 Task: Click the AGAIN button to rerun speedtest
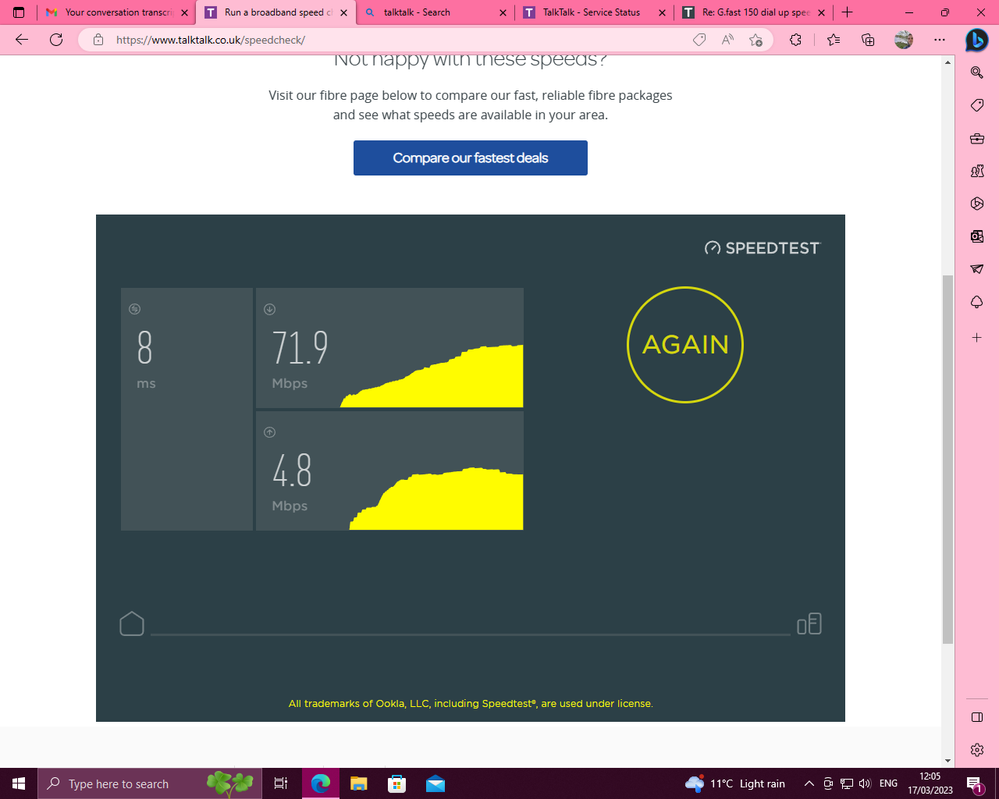pyautogui.click(x=685, y=344)
